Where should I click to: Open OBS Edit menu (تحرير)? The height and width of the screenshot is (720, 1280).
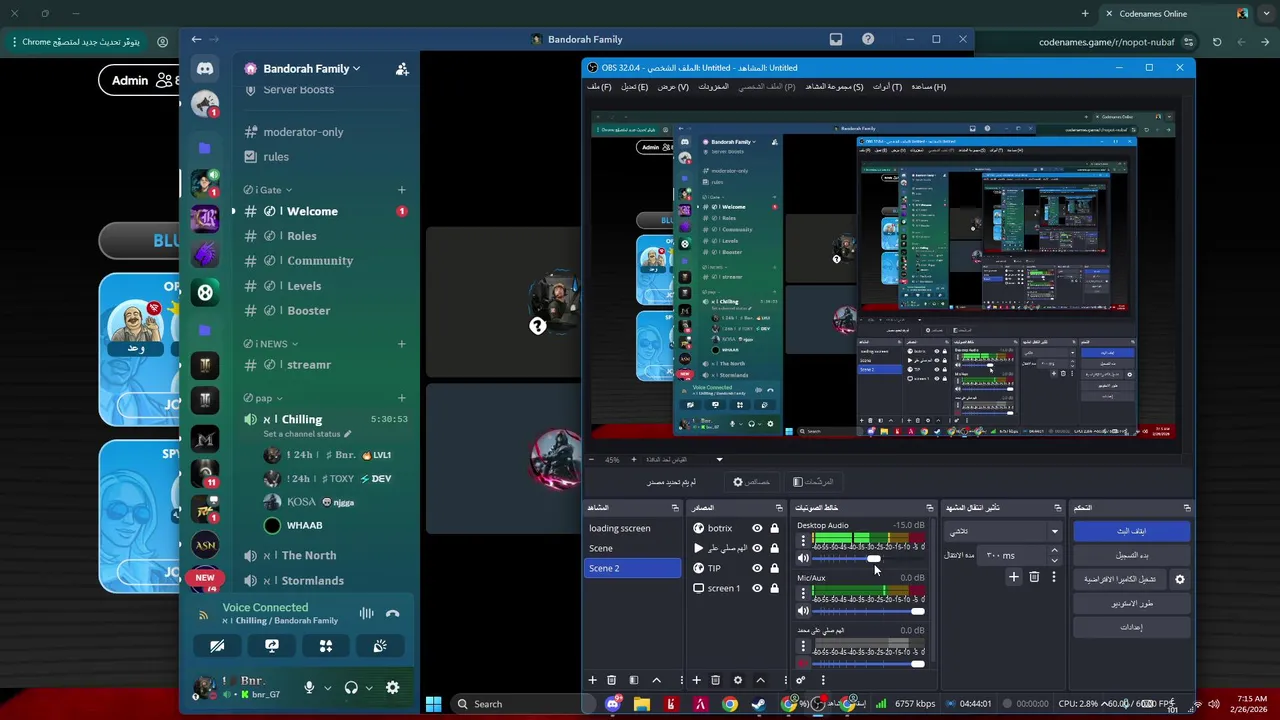point(635,87)
